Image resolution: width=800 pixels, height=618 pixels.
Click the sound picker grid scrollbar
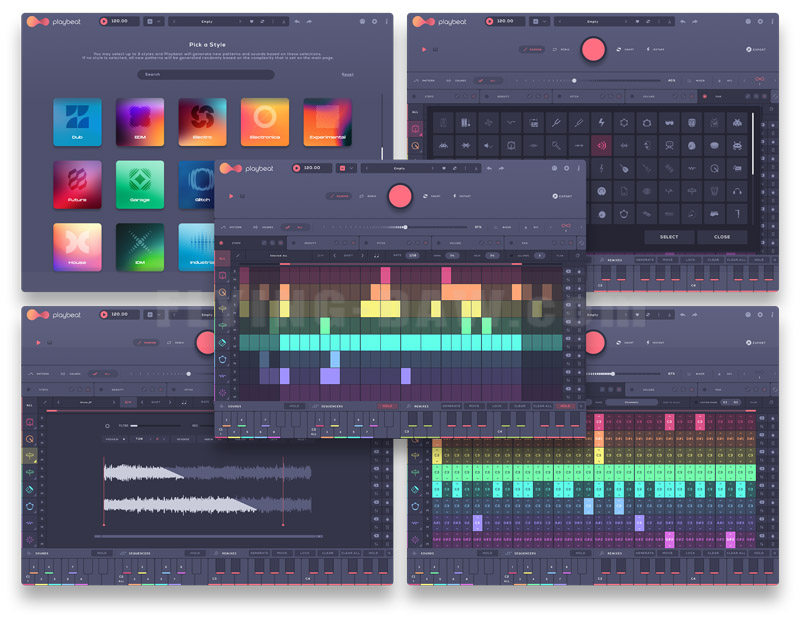click(753, 145)
